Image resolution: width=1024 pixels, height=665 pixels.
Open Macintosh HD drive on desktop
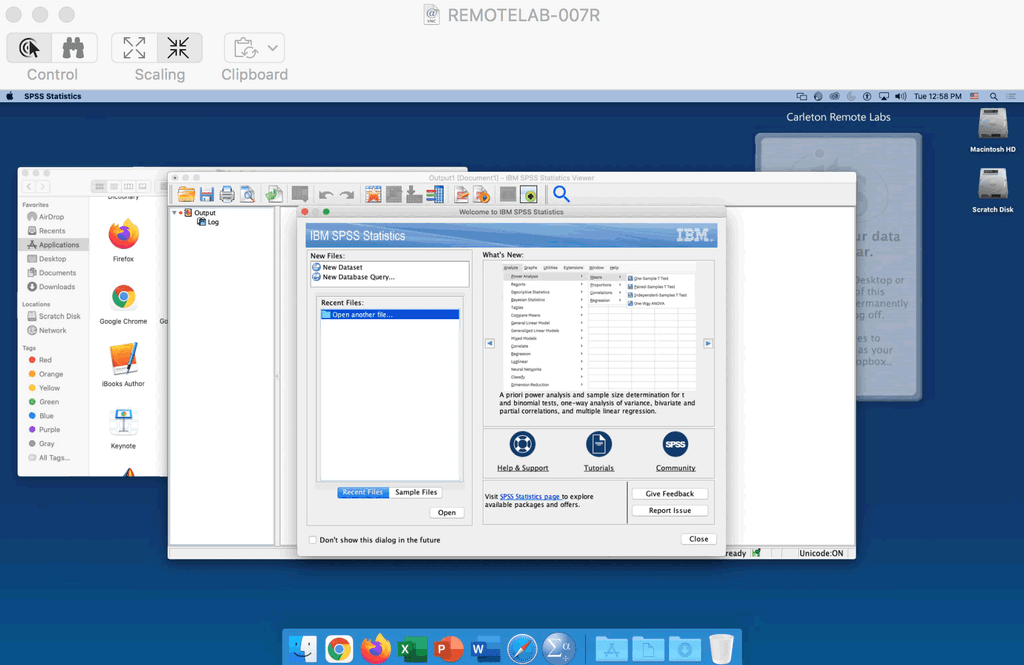[993, 124]
